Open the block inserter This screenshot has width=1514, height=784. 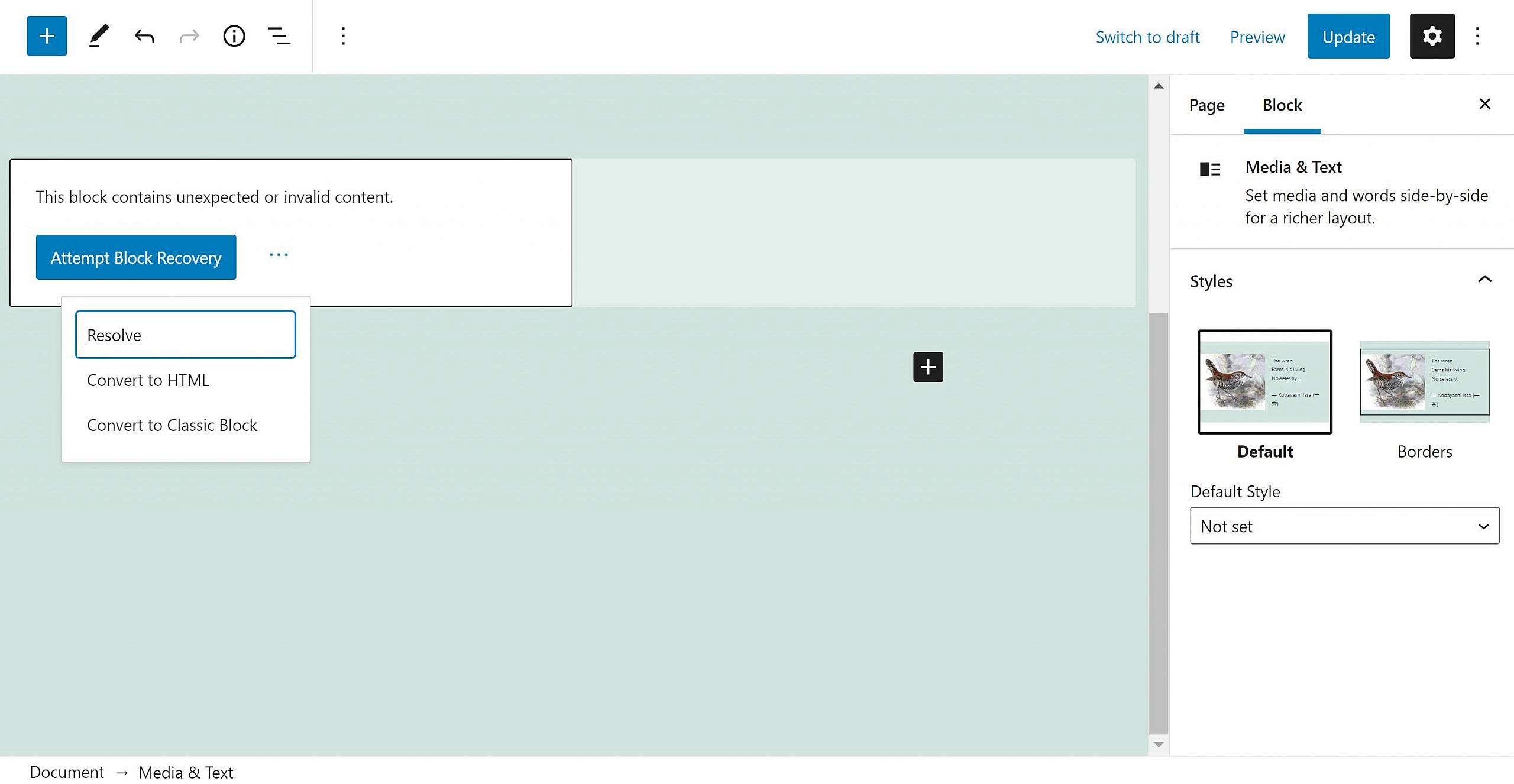[x=46, y=35]
